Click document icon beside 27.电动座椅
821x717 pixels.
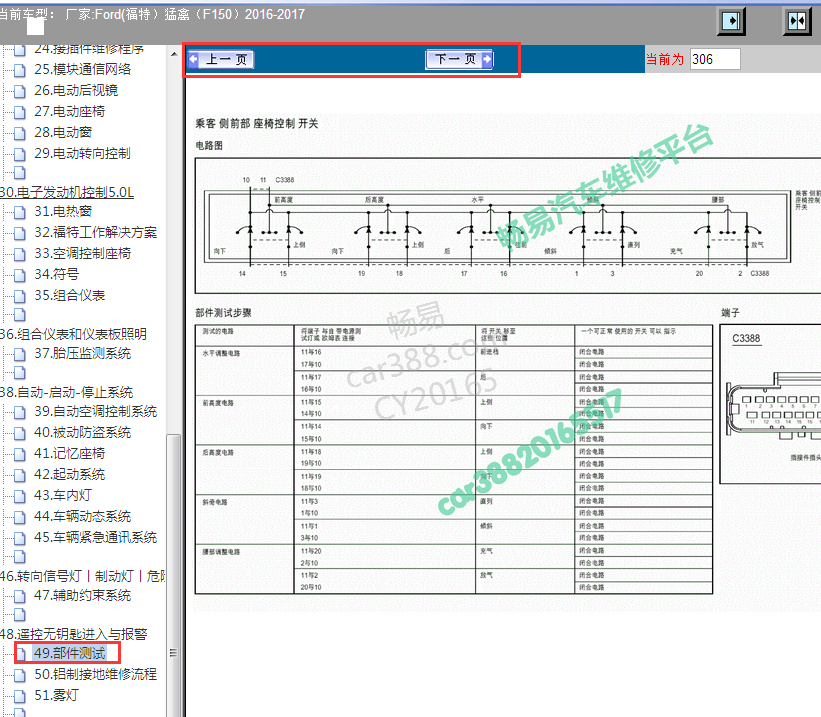pyautogui.click(x=20, y=112)
